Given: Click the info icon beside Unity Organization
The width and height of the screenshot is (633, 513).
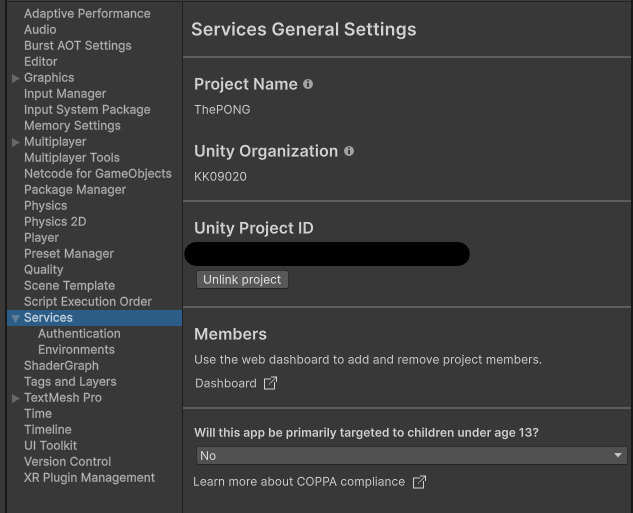Looking at the screenshot, I should [x=349, y=151].
